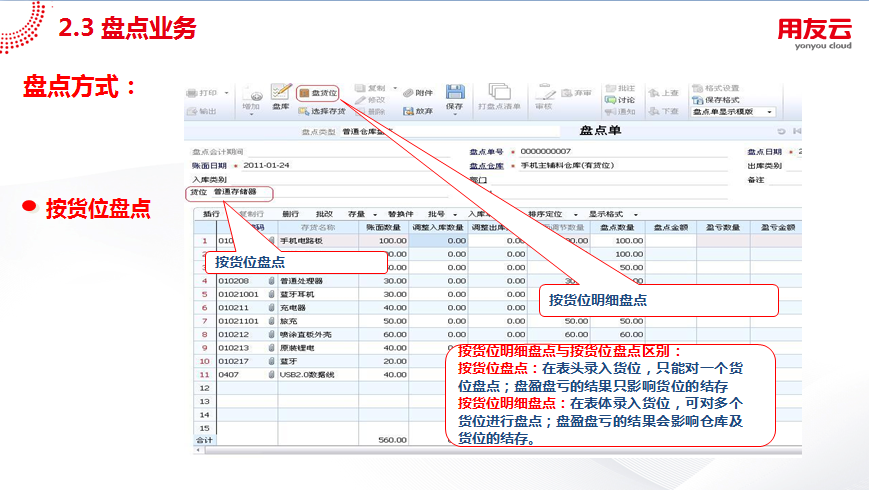Select the 普通处理器 cell
869x490 pixels.
[318, 281]
